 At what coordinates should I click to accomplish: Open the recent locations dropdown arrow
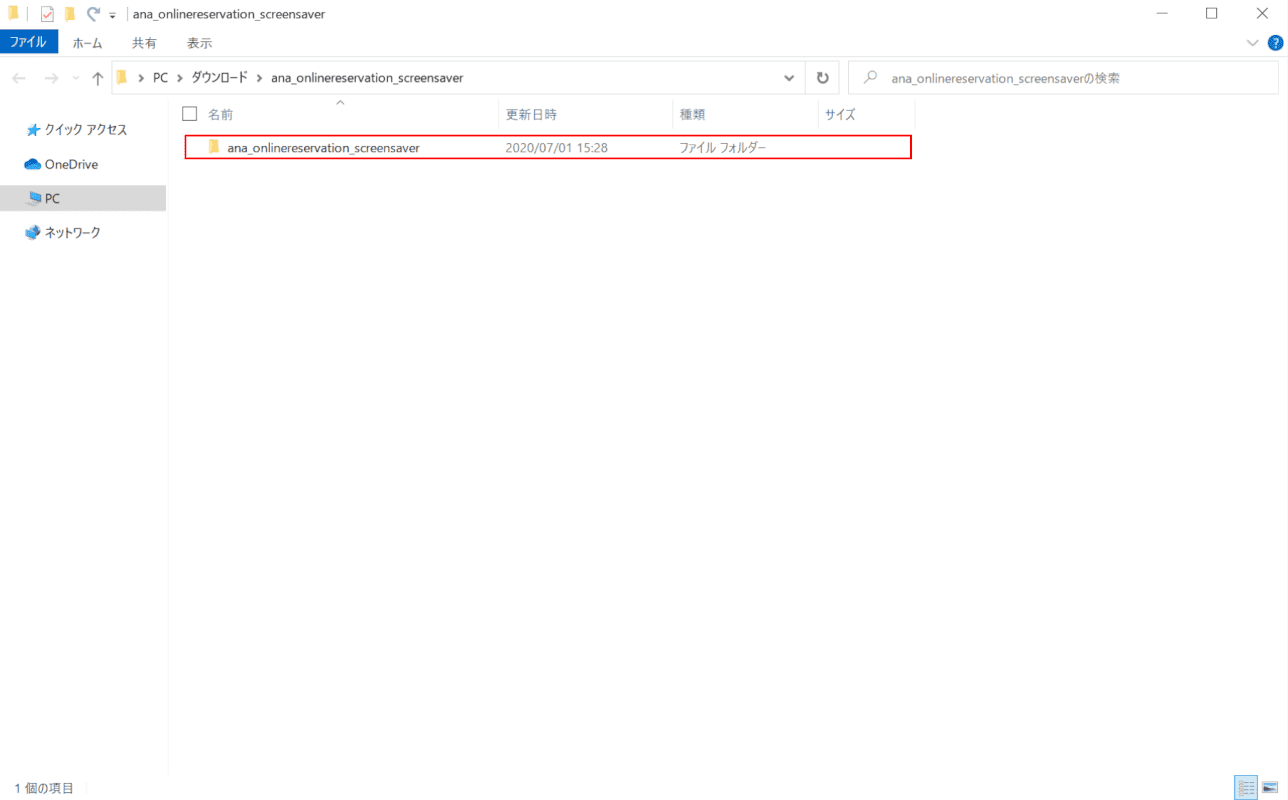click(x=76, y=78)
